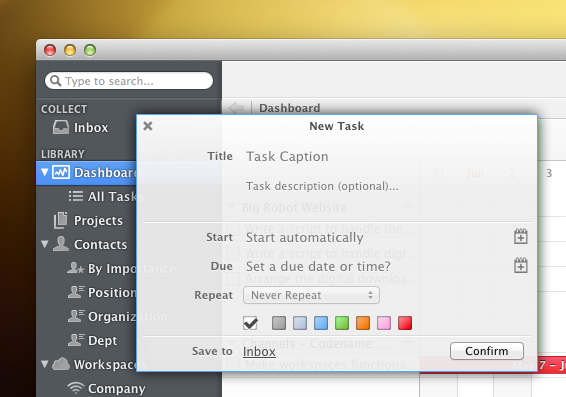The width and height of the screenshot is (566, 397).
Task: Select the orange color swatch
Action: click(x=363, y=323)
